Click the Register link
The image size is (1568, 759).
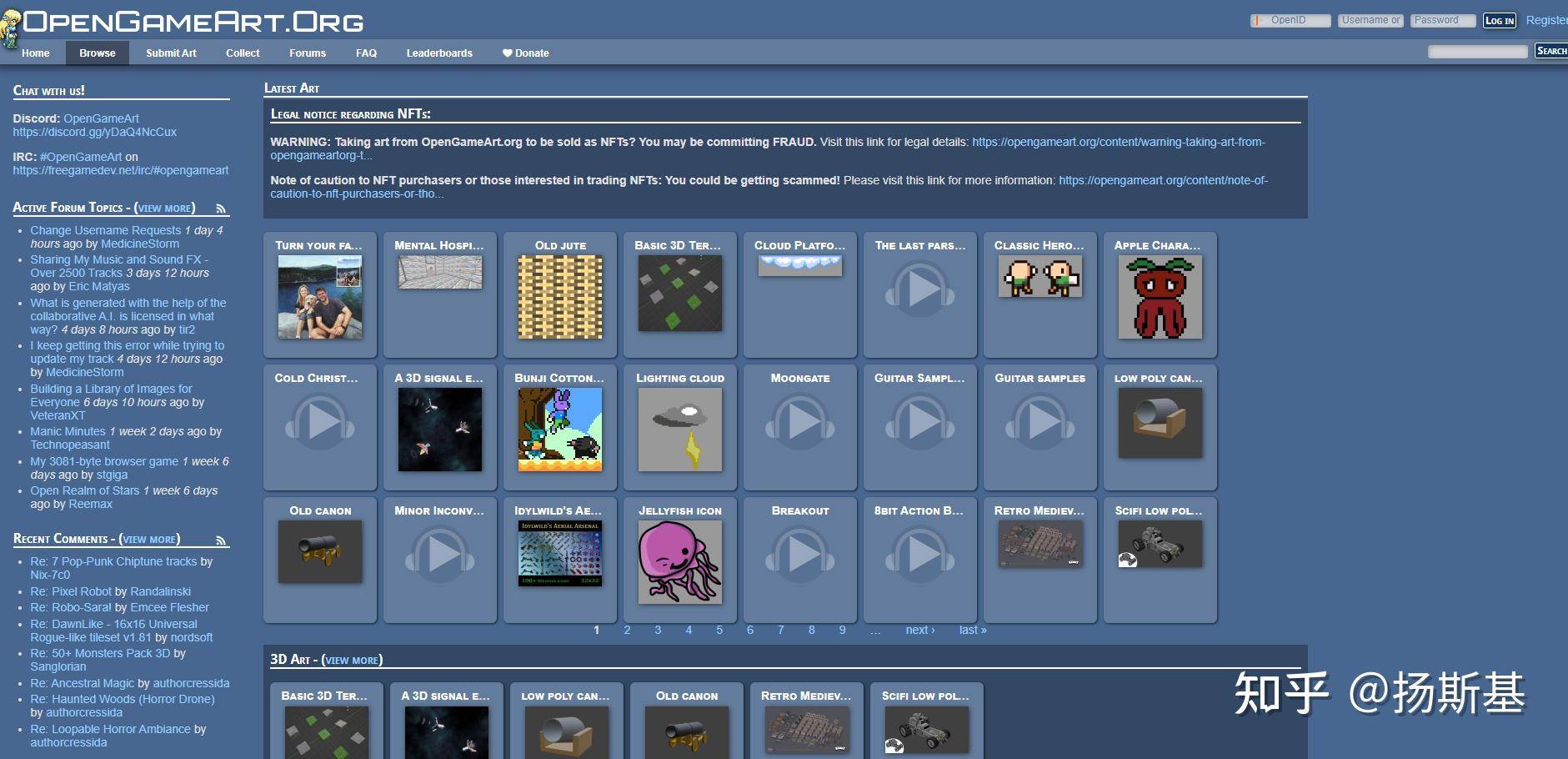coord(1546,20)
